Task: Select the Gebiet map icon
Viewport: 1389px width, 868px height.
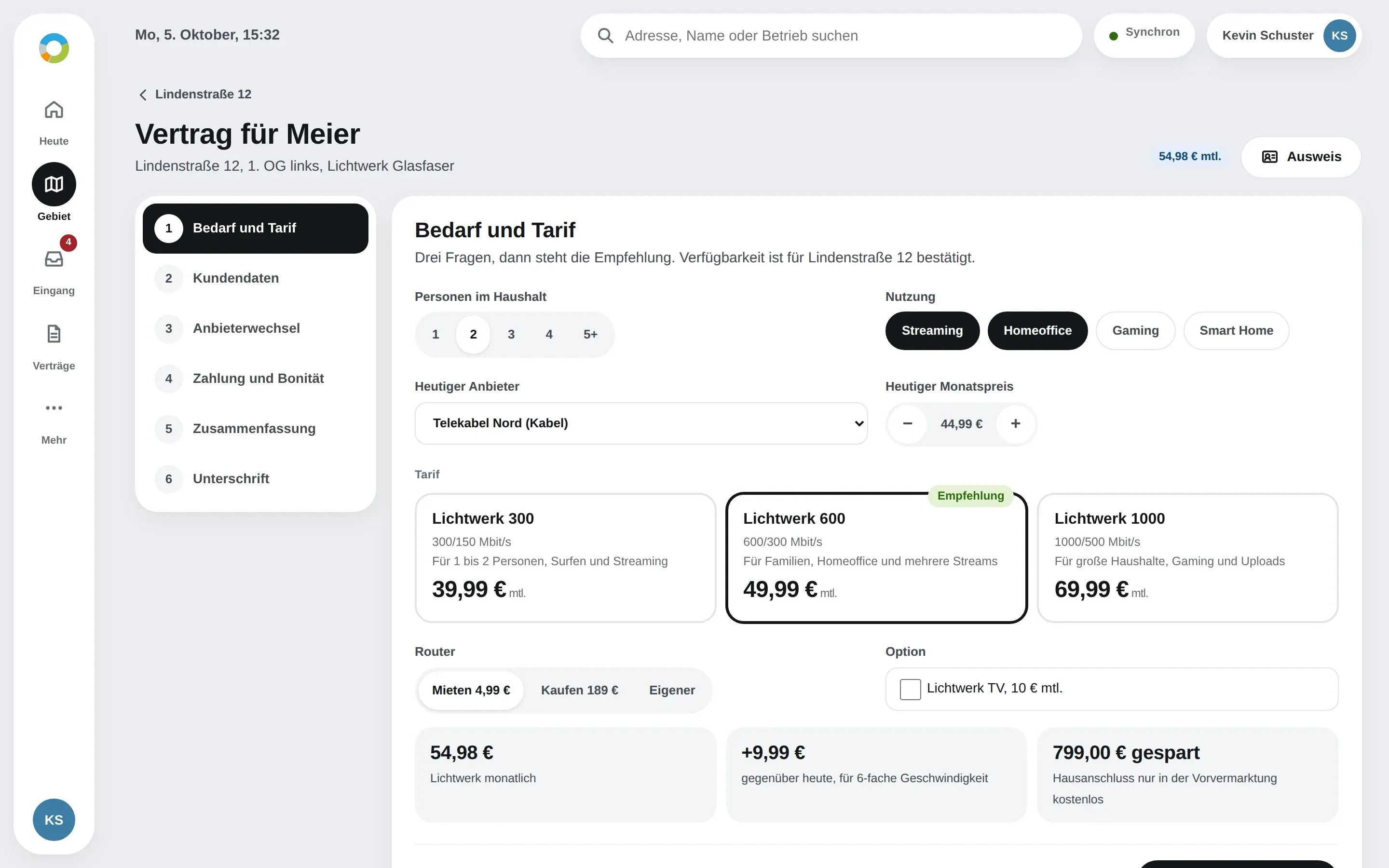Action: [x=54, y=184]
